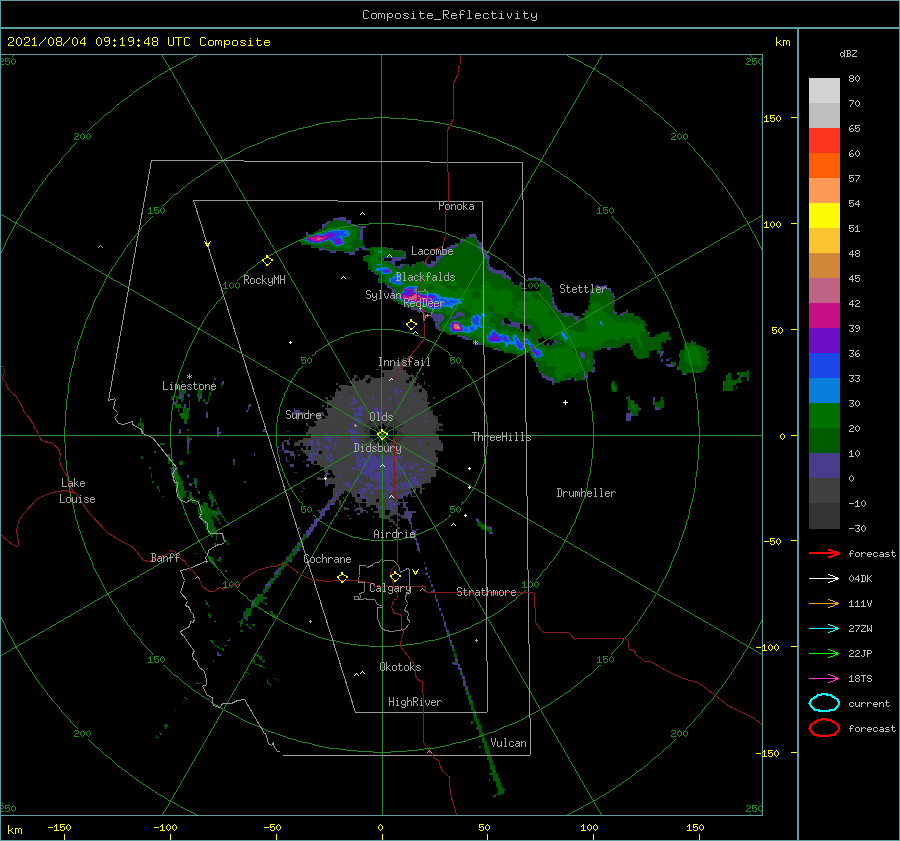
Task: Click the yellow diamond marker inside the Calgary outline
Action: click(395, 576)
